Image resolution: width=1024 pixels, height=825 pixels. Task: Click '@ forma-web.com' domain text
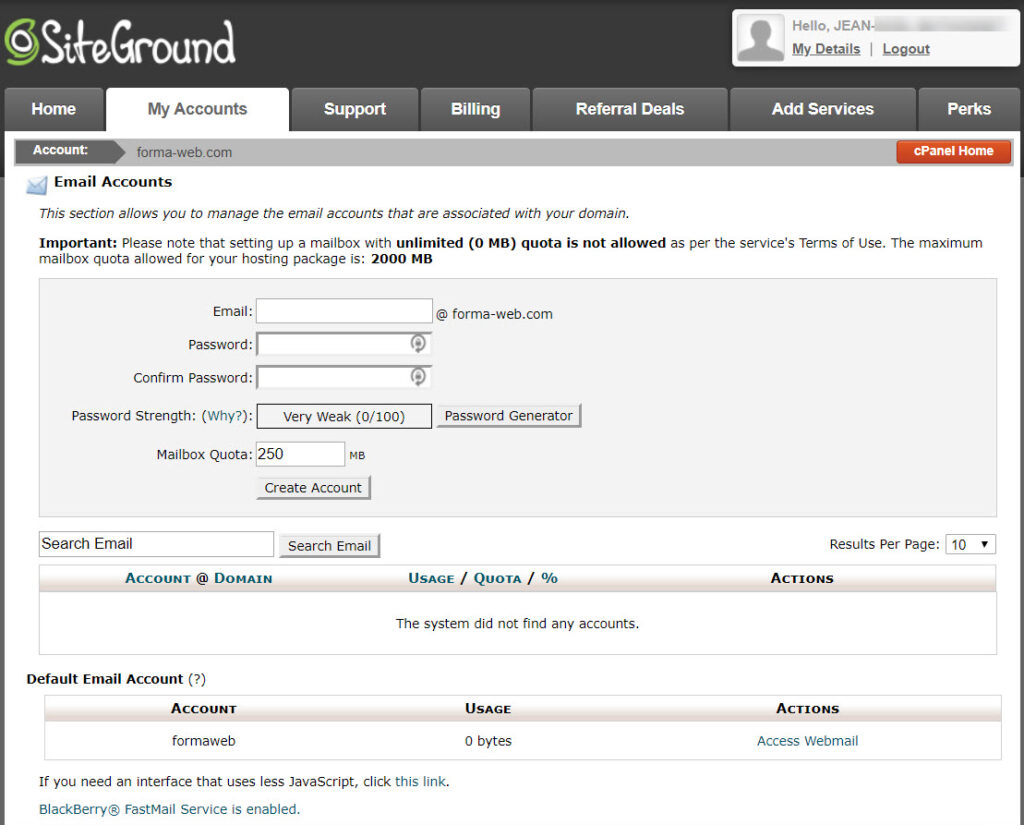494,314
